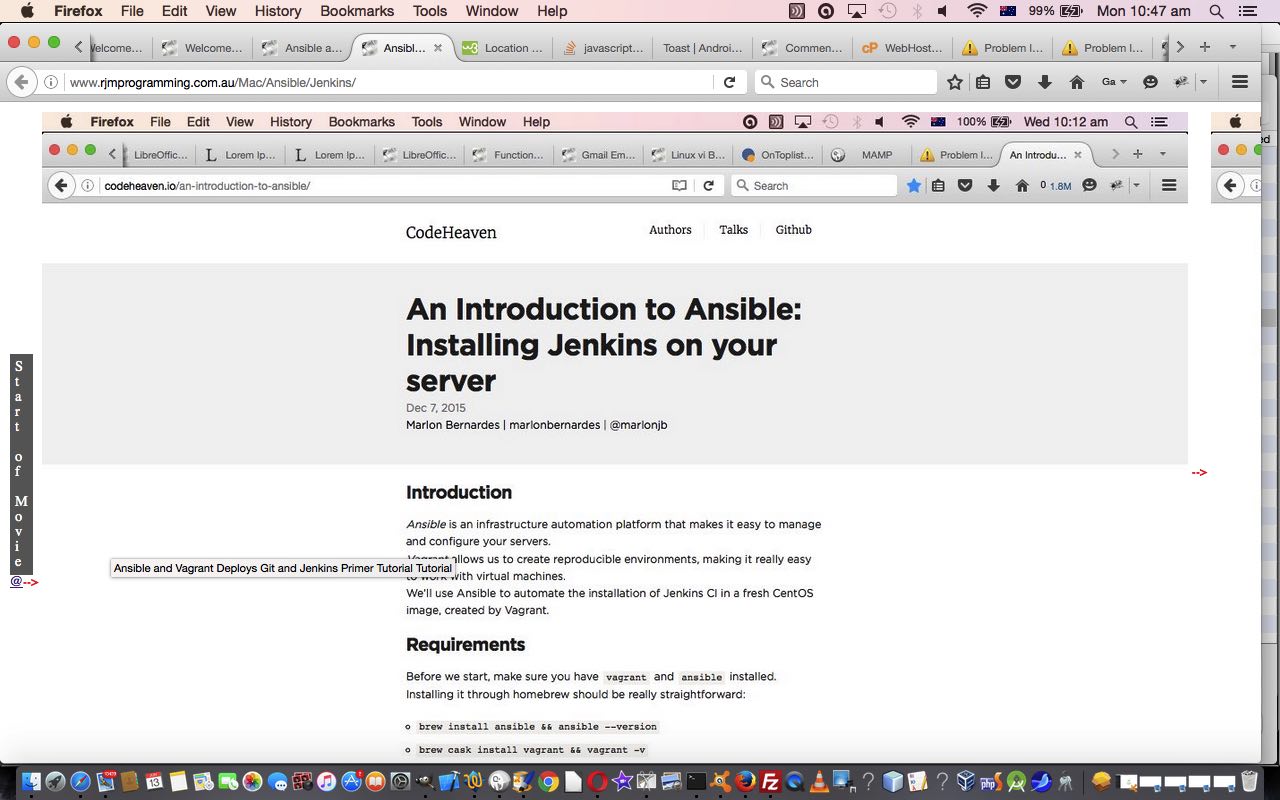Click Talks link in embedded CodeHeaven page
1280x800 pixels.
tap(733, 230)
